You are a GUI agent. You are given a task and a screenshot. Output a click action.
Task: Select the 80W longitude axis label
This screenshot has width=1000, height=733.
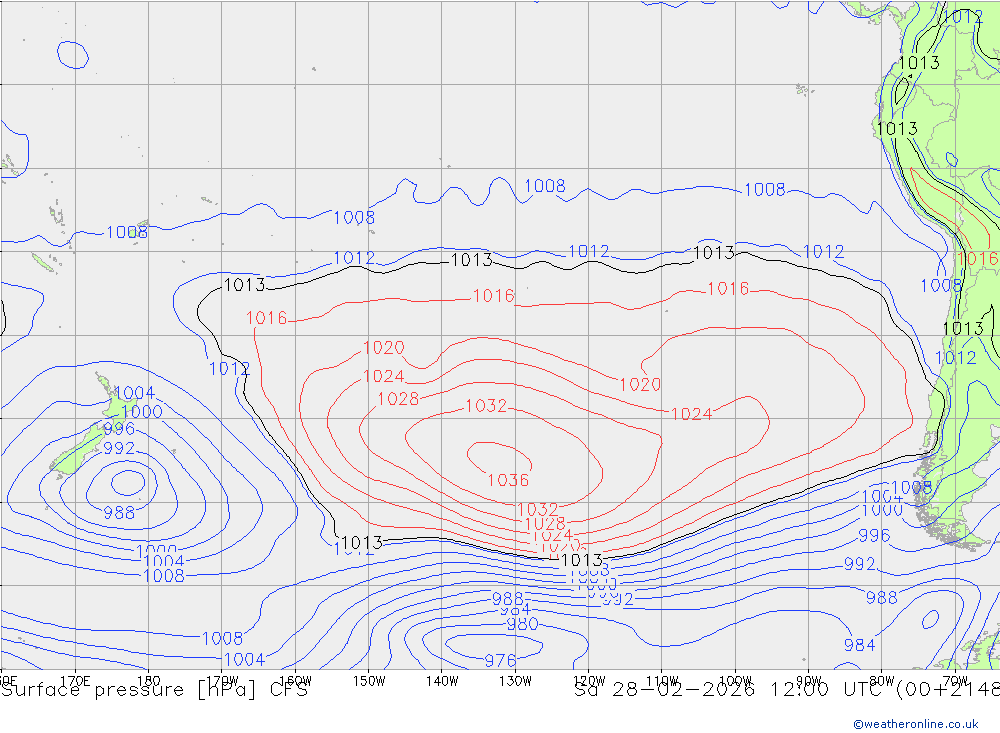point(882,681)
